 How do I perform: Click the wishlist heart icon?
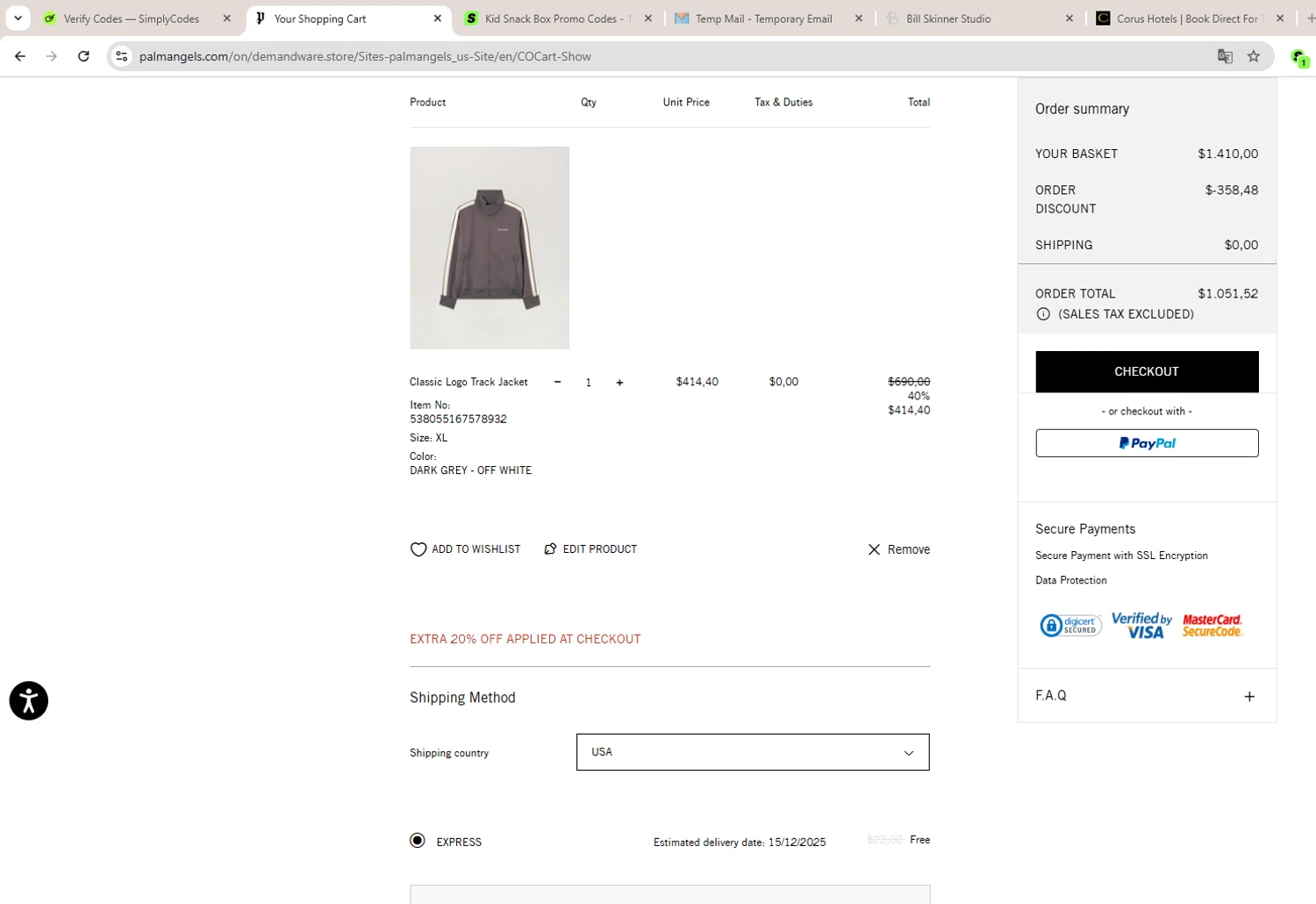(418, 549)
